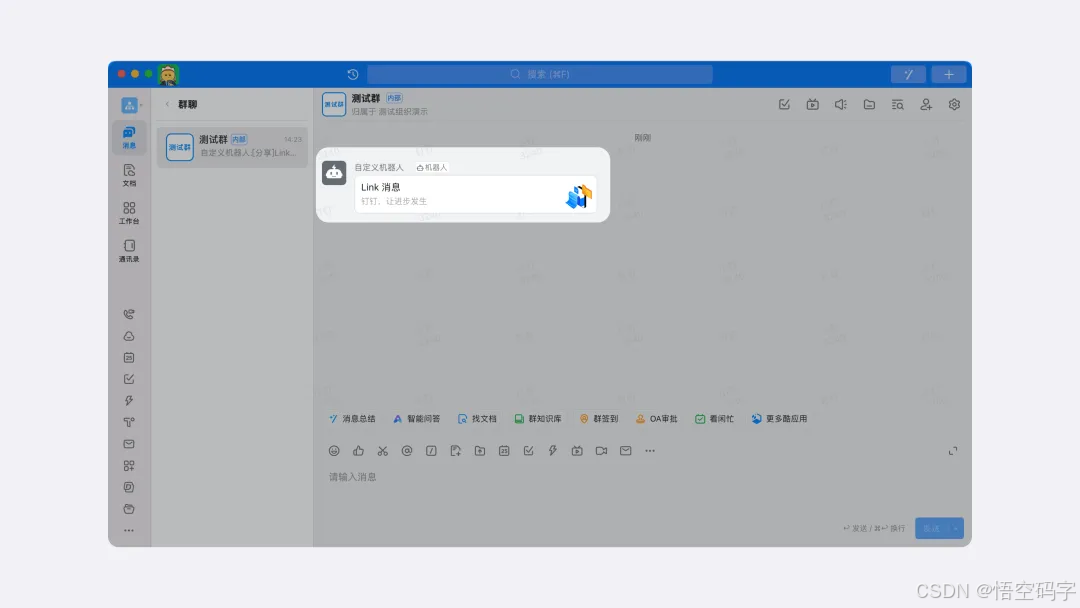1080x608 pixels.
Task: Open the calendar icon in left sidebar
Action: 129,357
